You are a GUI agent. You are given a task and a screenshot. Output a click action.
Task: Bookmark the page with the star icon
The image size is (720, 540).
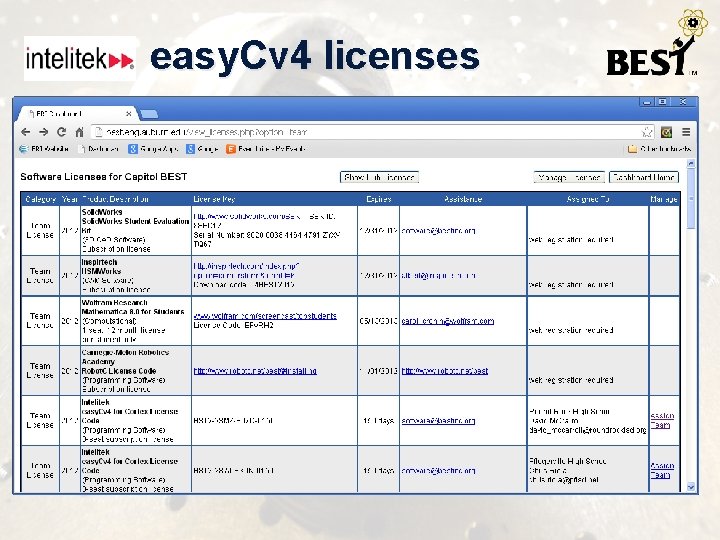[x=647, y=132]
